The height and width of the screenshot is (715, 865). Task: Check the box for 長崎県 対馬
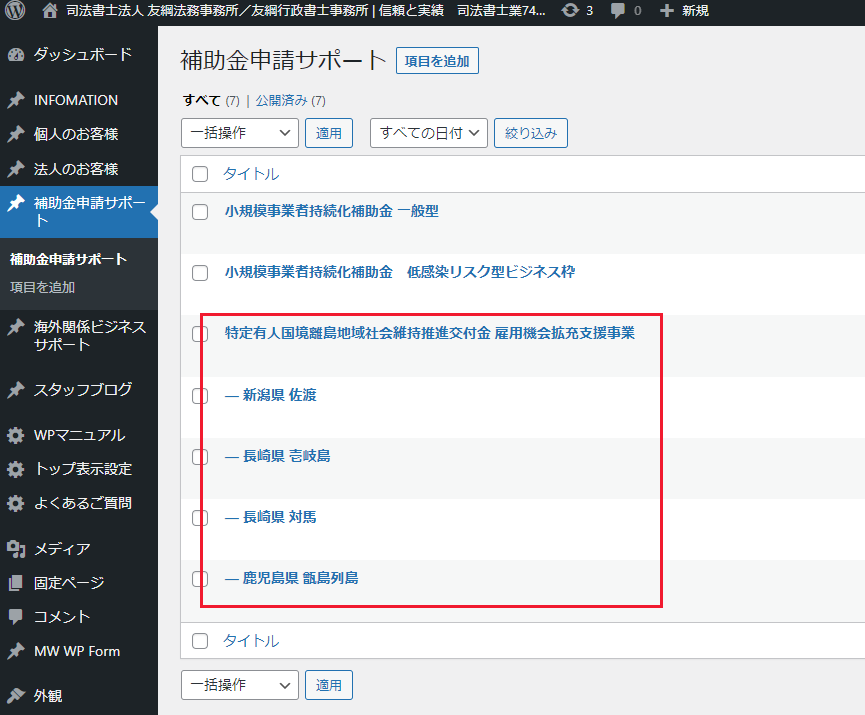(200, 517)
